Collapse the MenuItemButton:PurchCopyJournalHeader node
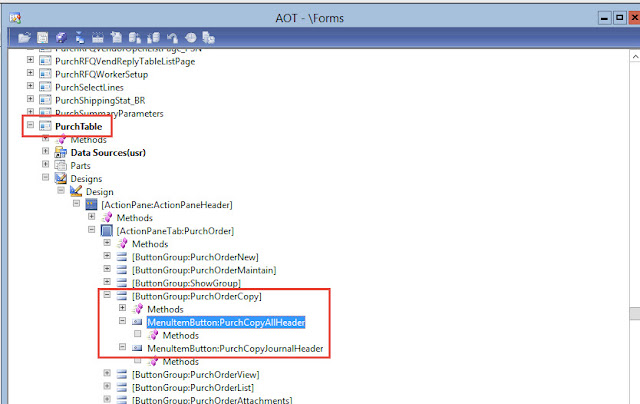The width and height of the screenshot is (640, 404). (122, 347)
